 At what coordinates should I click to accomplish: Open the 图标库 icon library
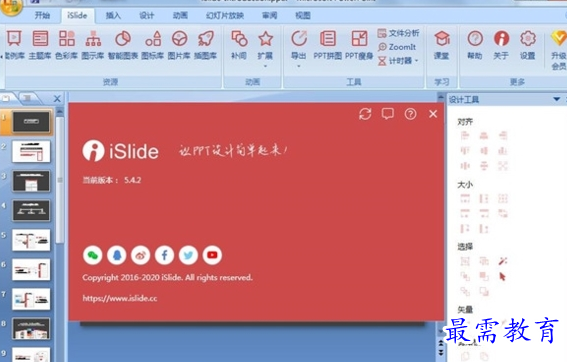click(153, 45)
